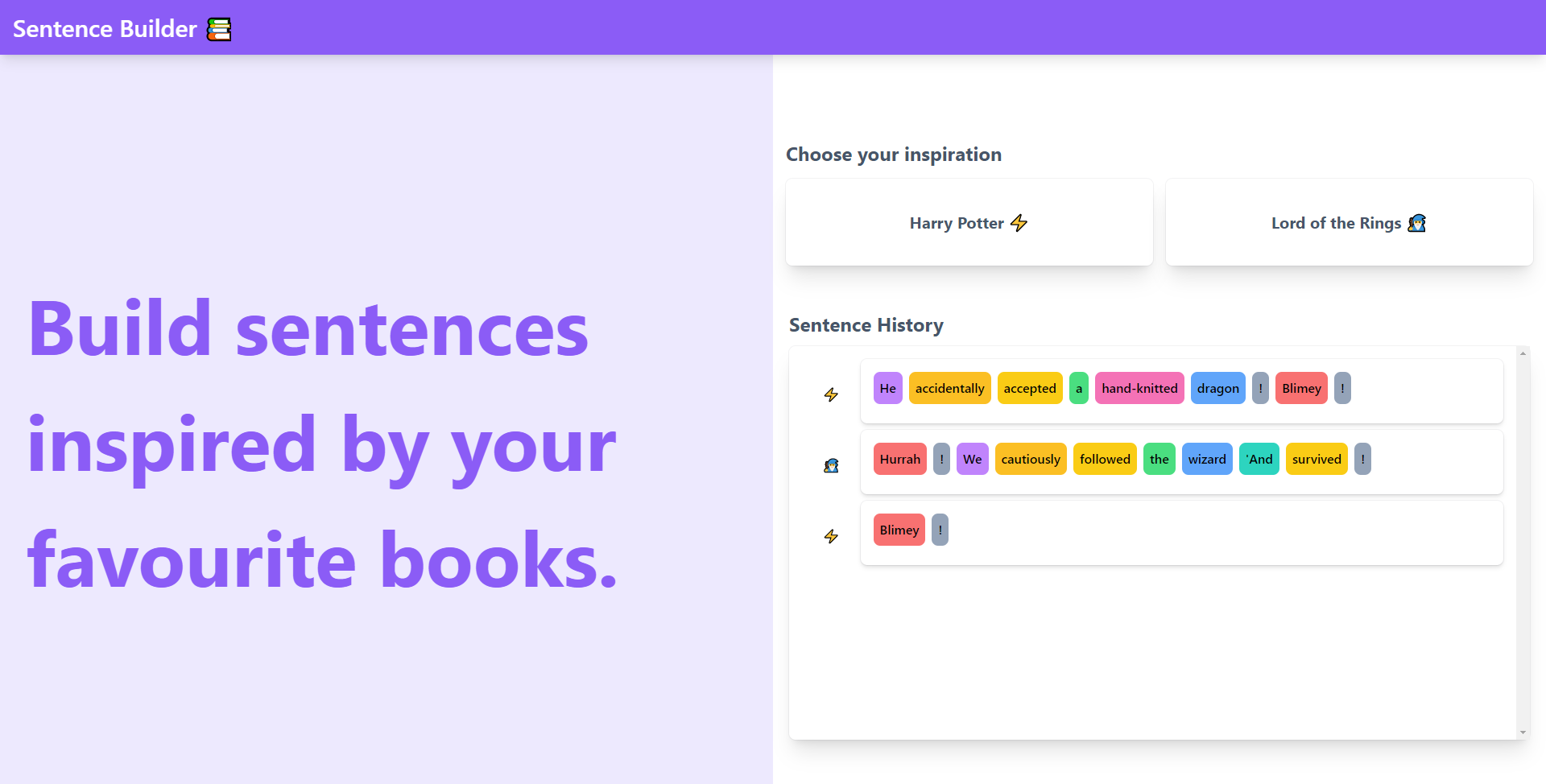The height and width of the screenshot is (784, 1546).
Task: Select the Harry Potter inspiration card
Action: coord(969,222)
